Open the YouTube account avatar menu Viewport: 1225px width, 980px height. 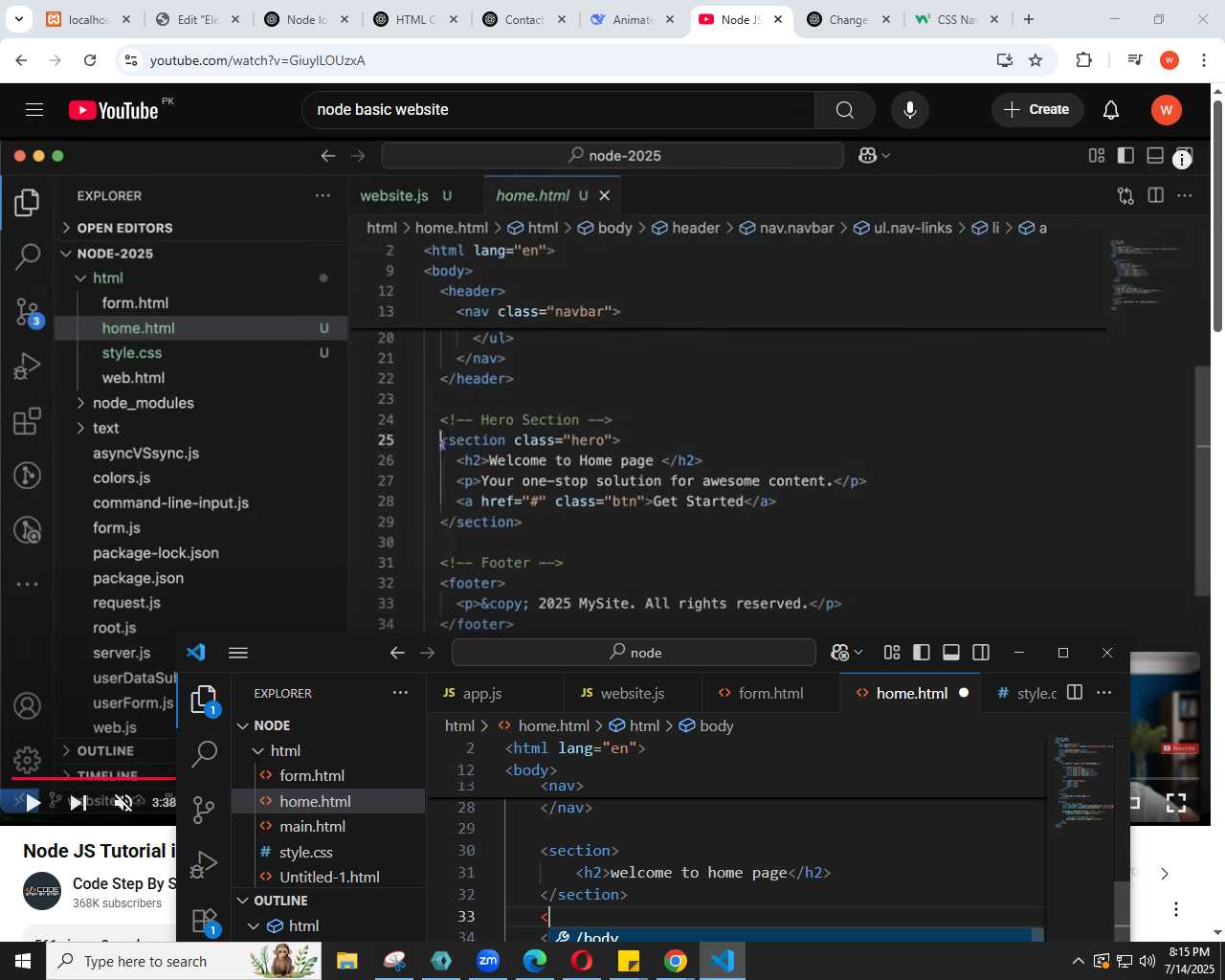pyautogui.click(x=1166, y=109)
